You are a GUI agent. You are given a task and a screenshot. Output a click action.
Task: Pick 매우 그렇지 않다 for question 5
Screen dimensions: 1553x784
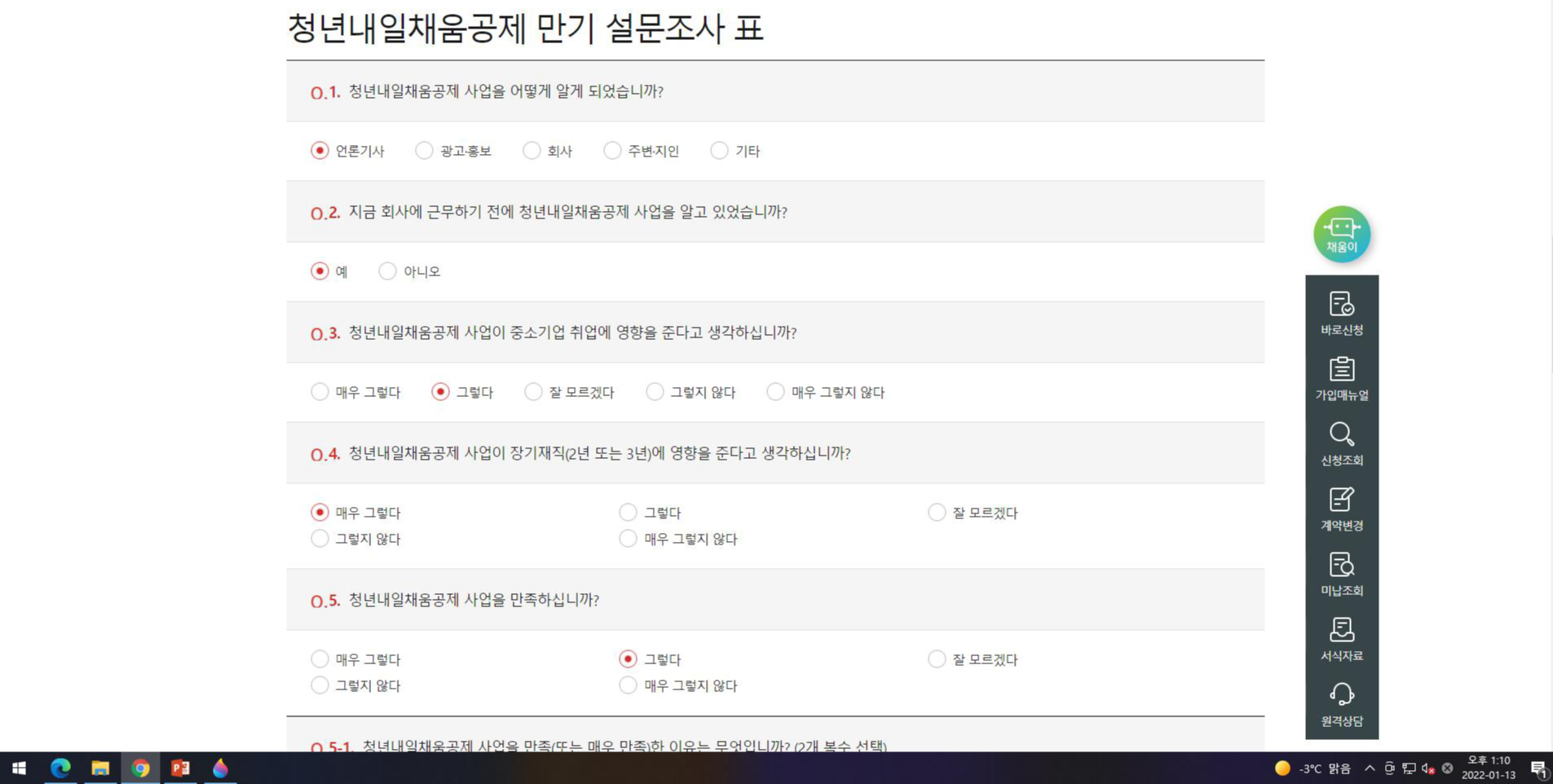click(x=628, y=685)
